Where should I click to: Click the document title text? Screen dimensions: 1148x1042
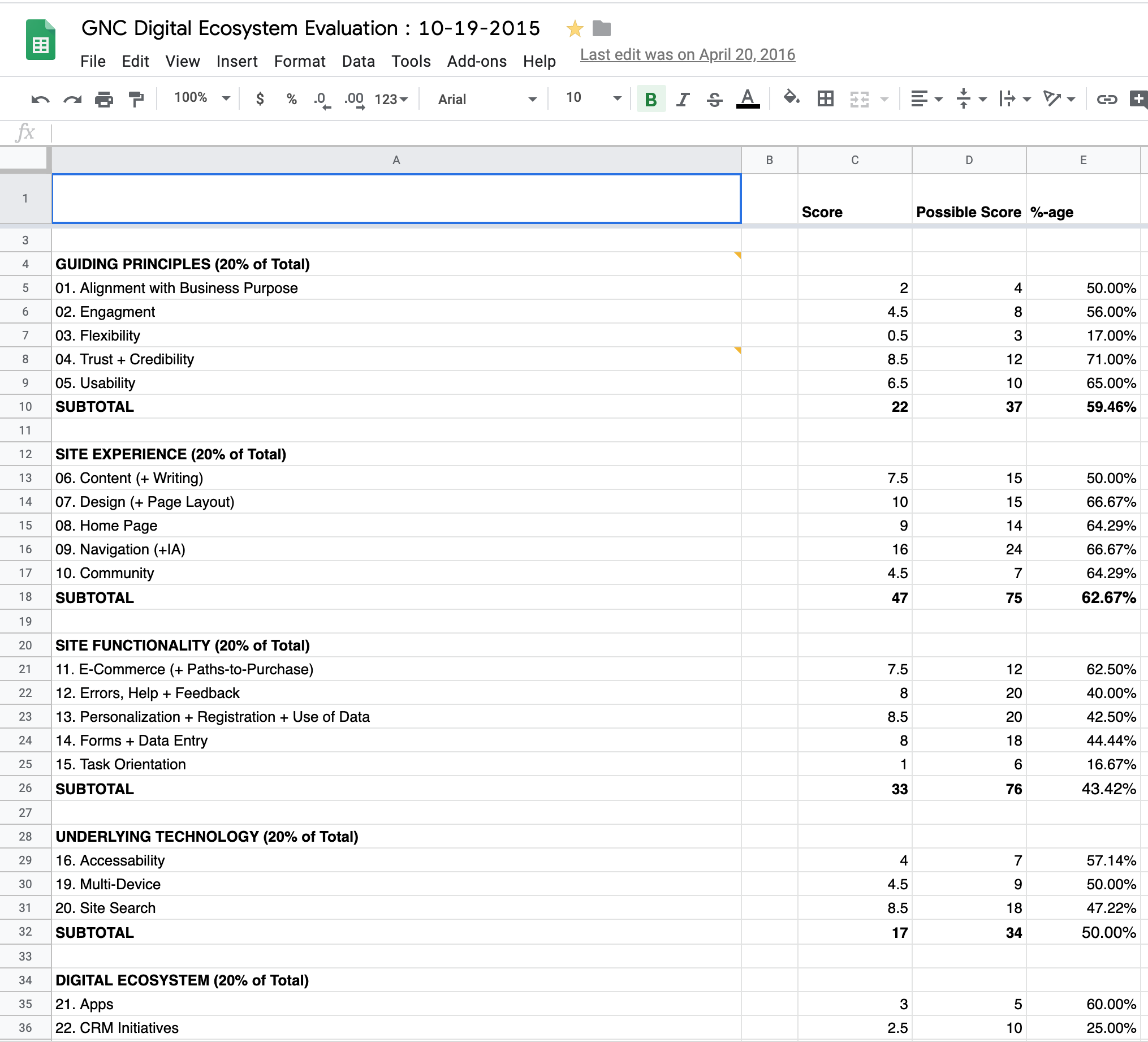[x=310, y=28]
